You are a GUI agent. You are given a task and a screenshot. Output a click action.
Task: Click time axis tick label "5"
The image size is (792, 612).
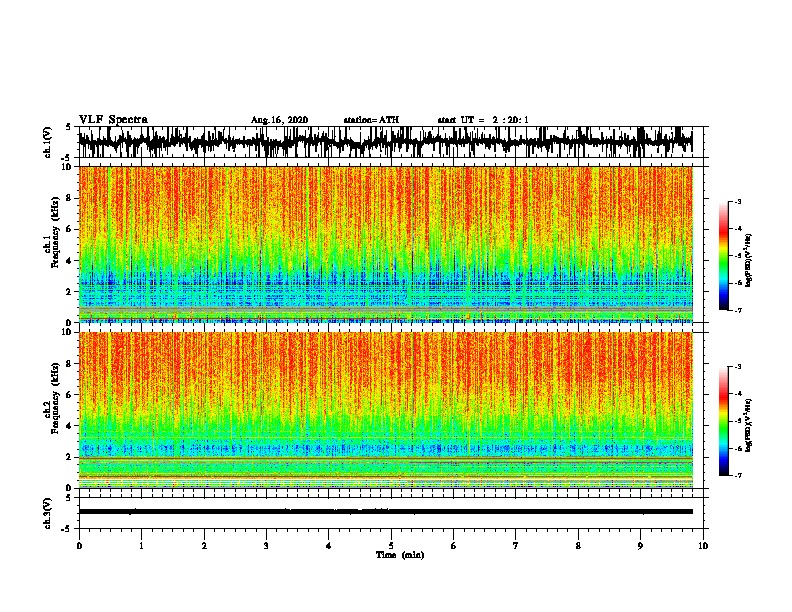pos(391,546)
